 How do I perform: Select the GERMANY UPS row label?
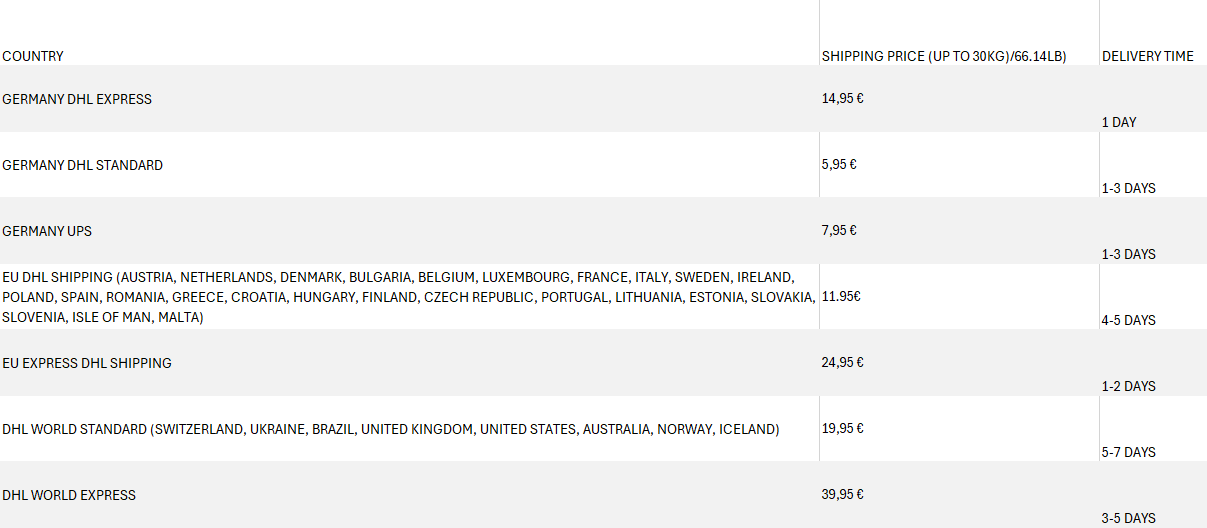[x=47, y=231]
